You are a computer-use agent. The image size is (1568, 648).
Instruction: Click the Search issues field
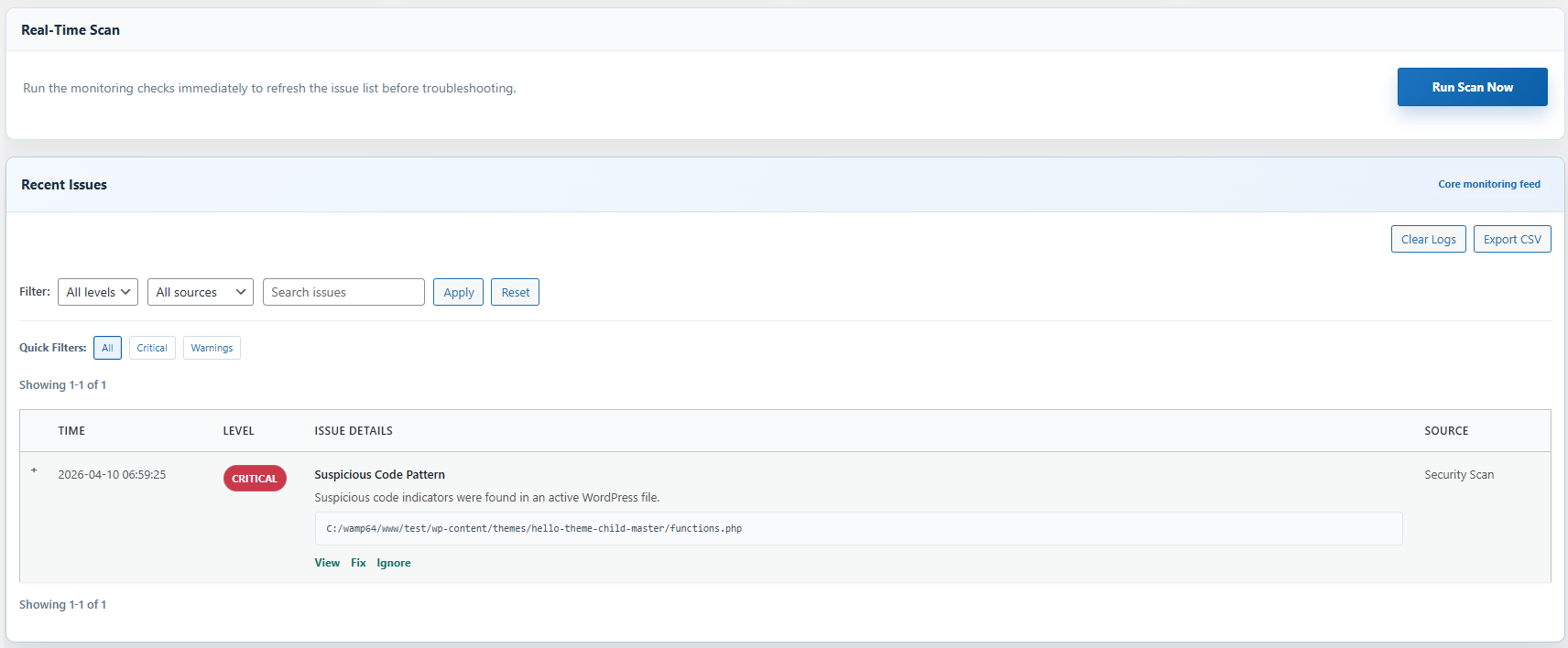343,292
